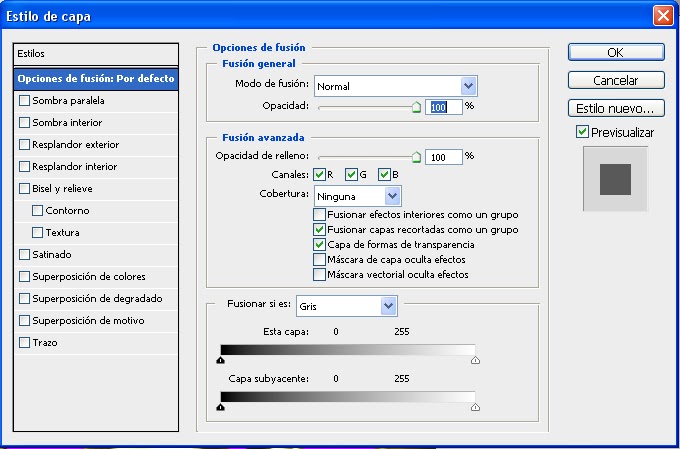
Task: Click Esta capa white point slider marker
Action: pos(475,360)
